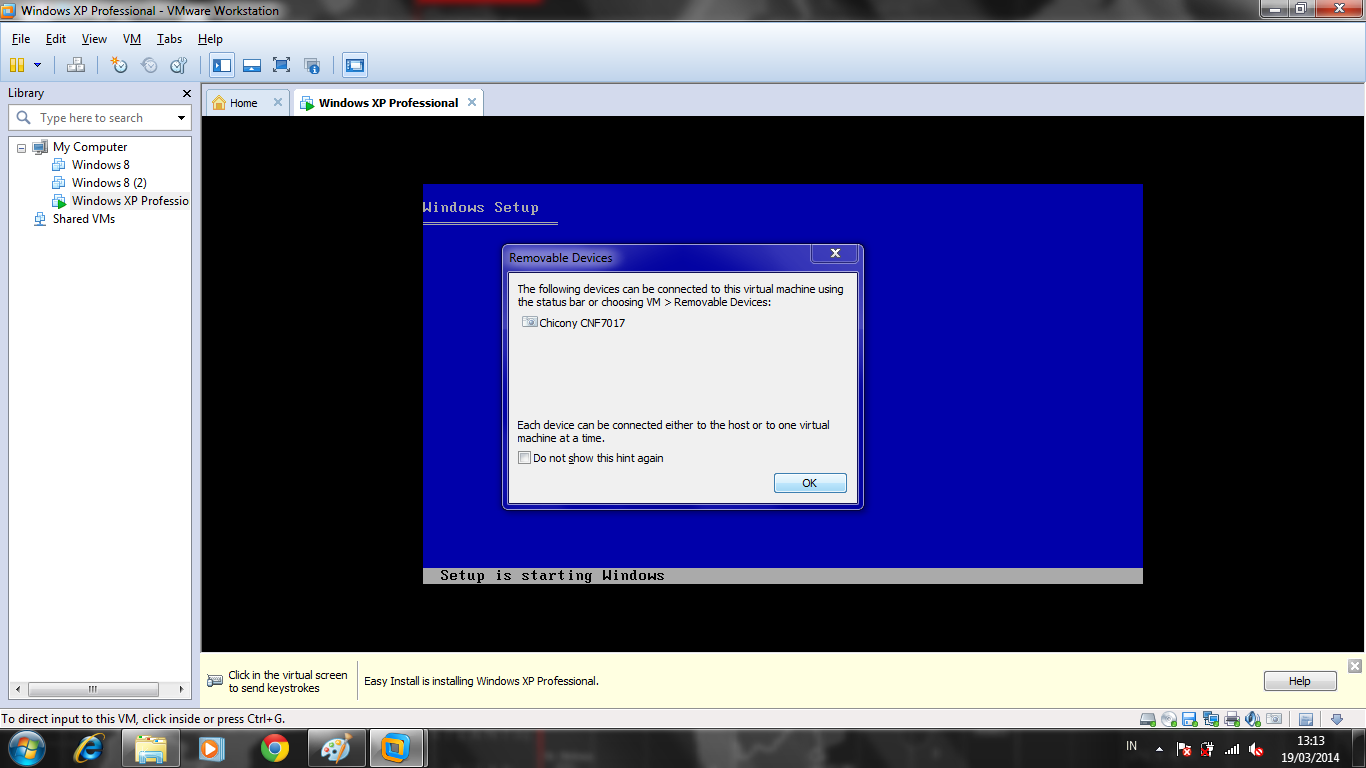
Task: Switch to Unity mode via the toolbar icon
Action: pyautogui.click(x=310, y=65)
